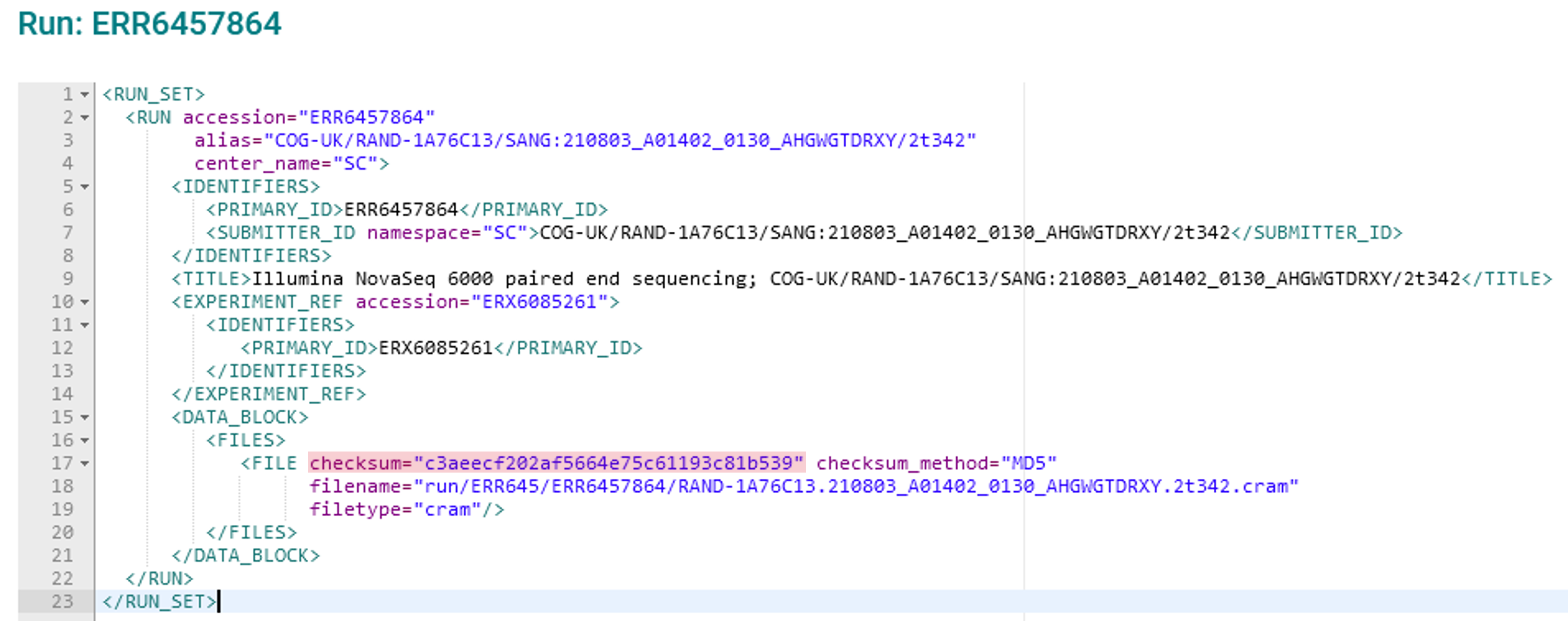
Task: Click the closing /FILES tag on line 20
Action: (x=251, y=533)
